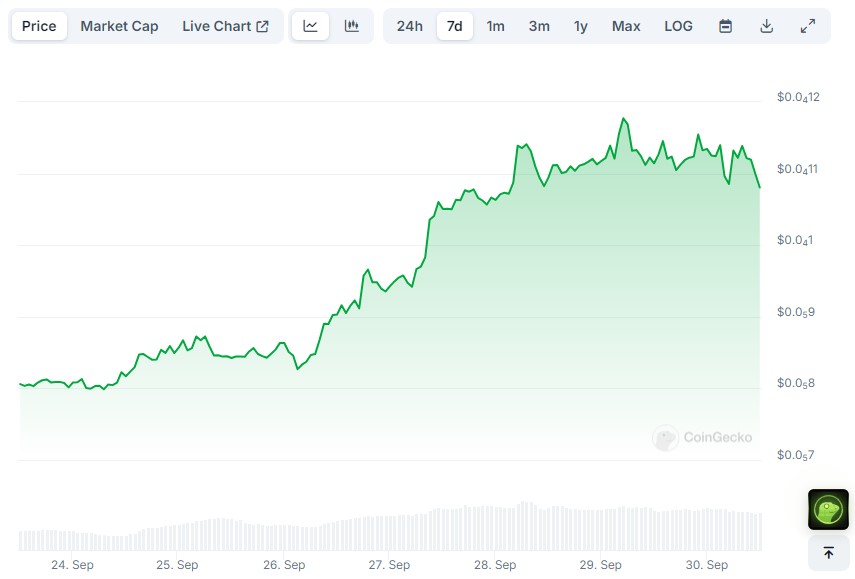Toggle the LOG scale option

[678, 26]
